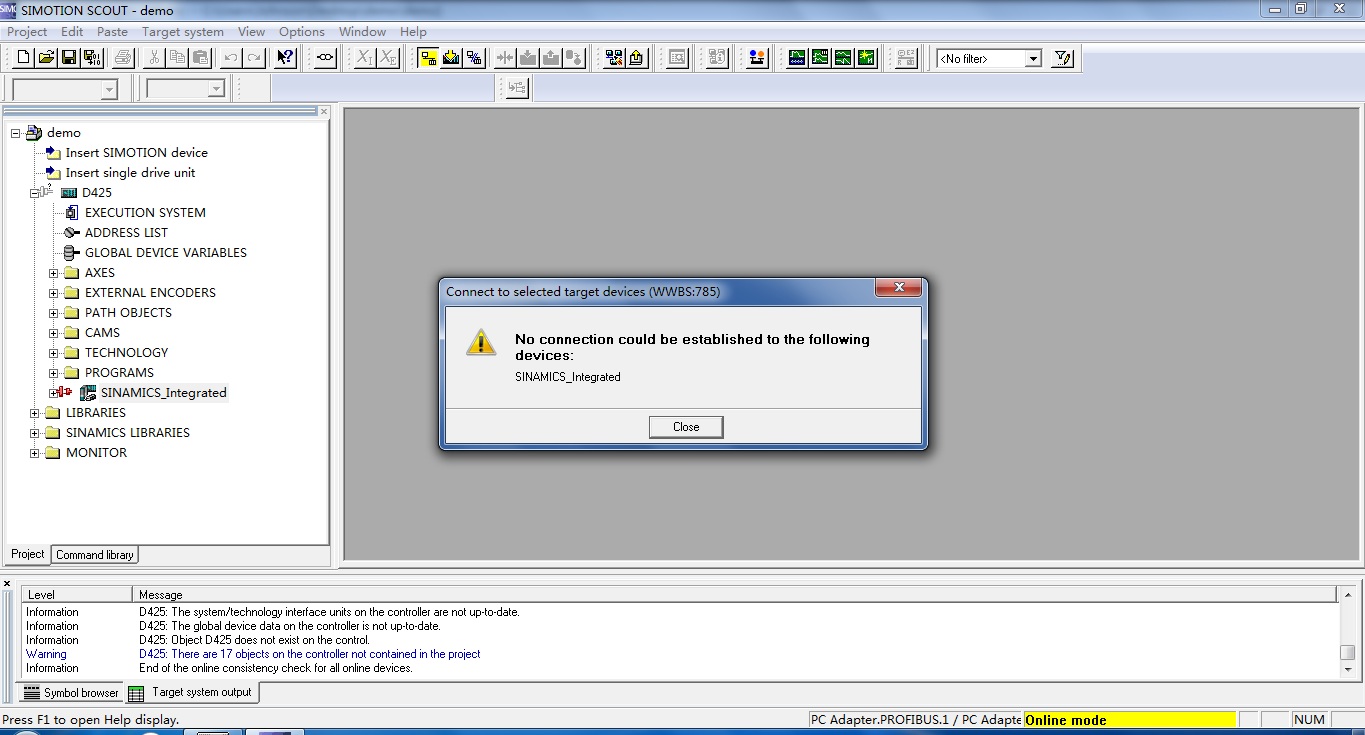
Task: Click the filter edit funnel icon
Action: pyautogui.click(x=1062, y=58)
